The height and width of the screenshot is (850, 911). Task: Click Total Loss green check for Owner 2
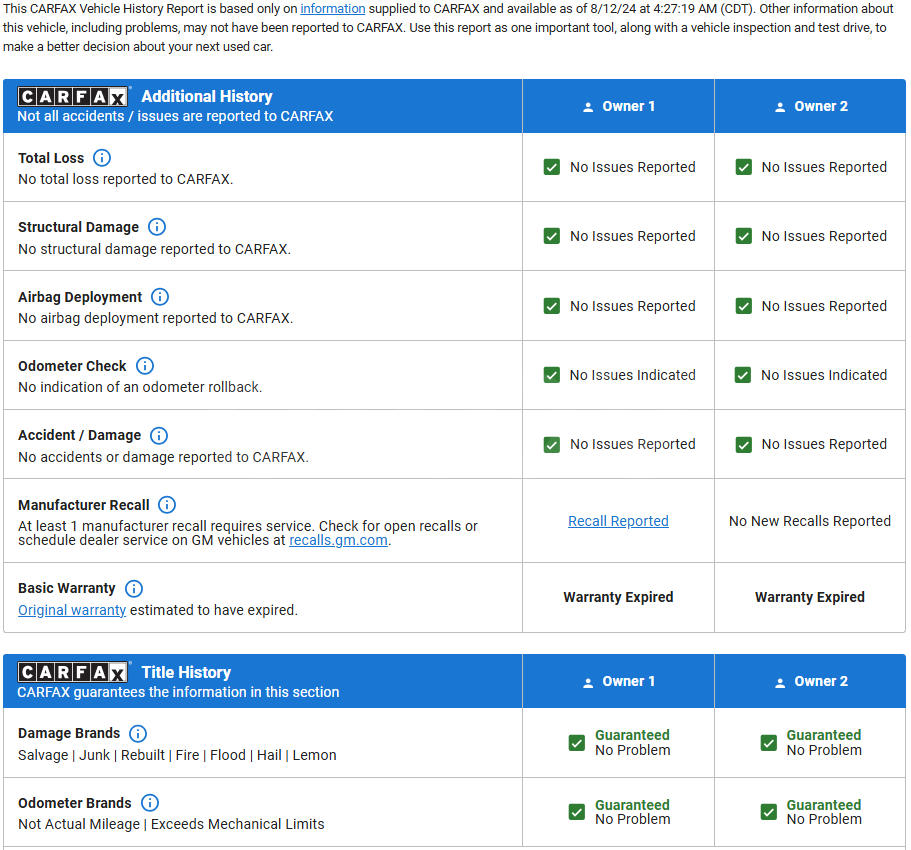point(744,167)
